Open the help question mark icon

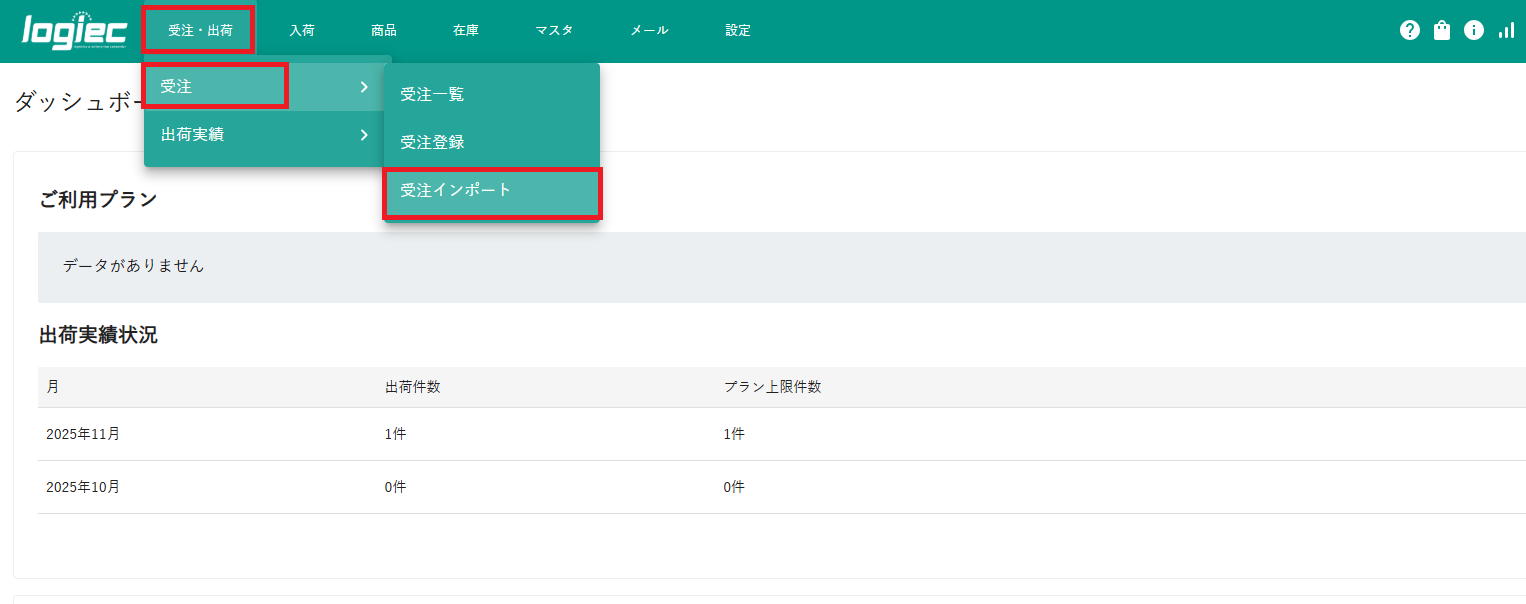click(x=1410, y=30)
